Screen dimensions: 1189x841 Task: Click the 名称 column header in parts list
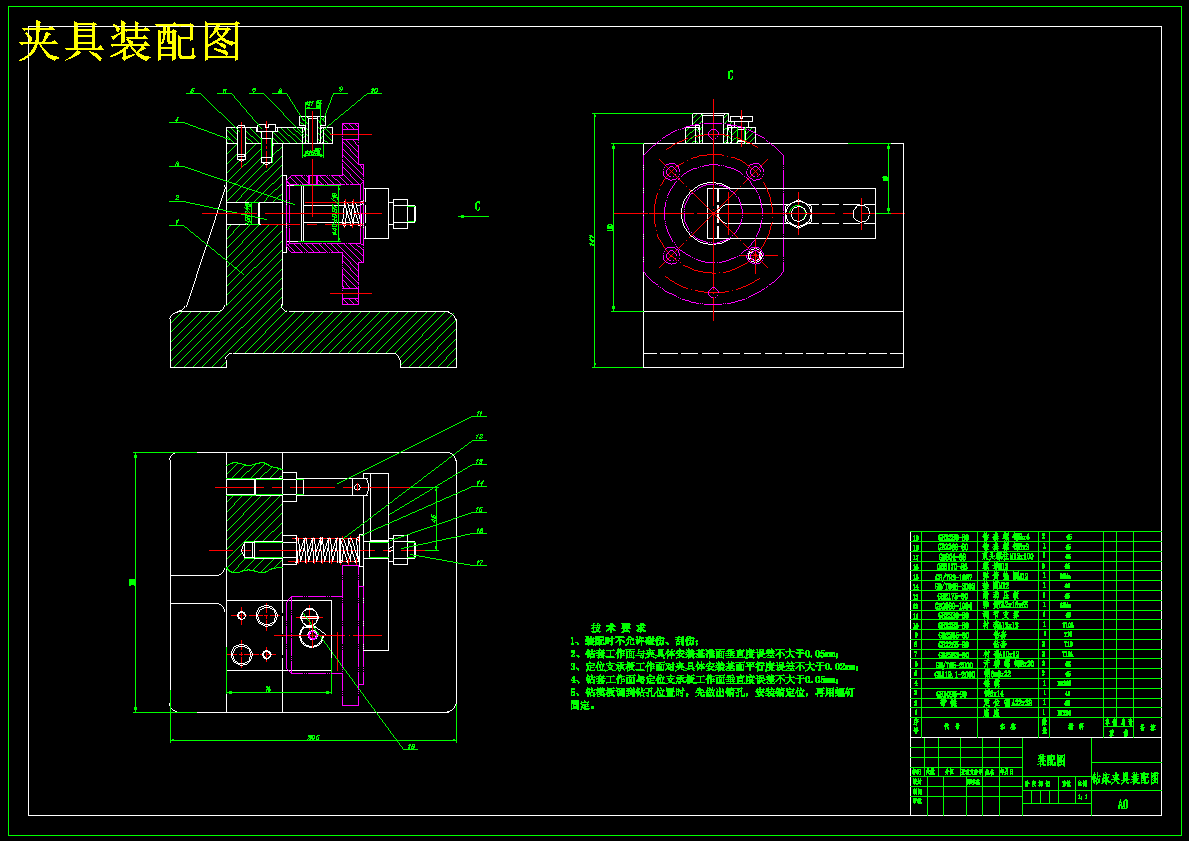coord(1007,726)
